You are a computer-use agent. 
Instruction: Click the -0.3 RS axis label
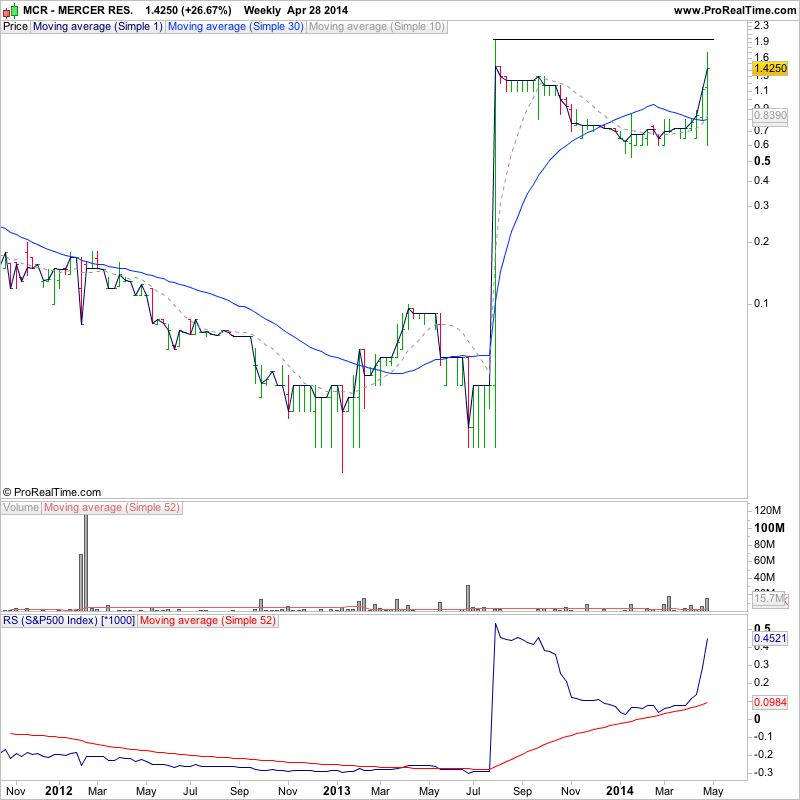pos(764,773)
